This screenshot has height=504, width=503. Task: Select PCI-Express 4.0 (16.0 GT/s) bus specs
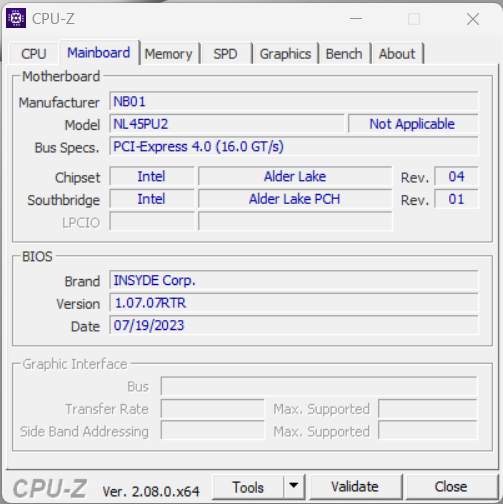click(294, 146)
